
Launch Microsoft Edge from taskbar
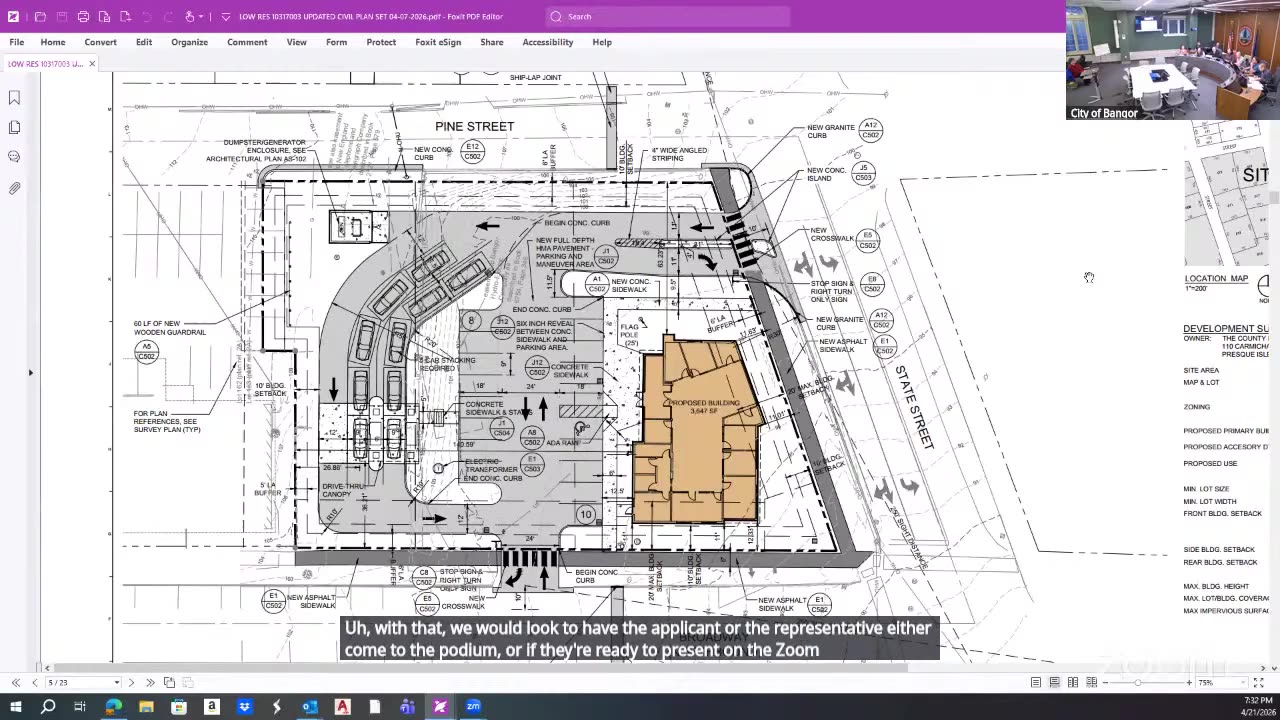coord(114,707)
